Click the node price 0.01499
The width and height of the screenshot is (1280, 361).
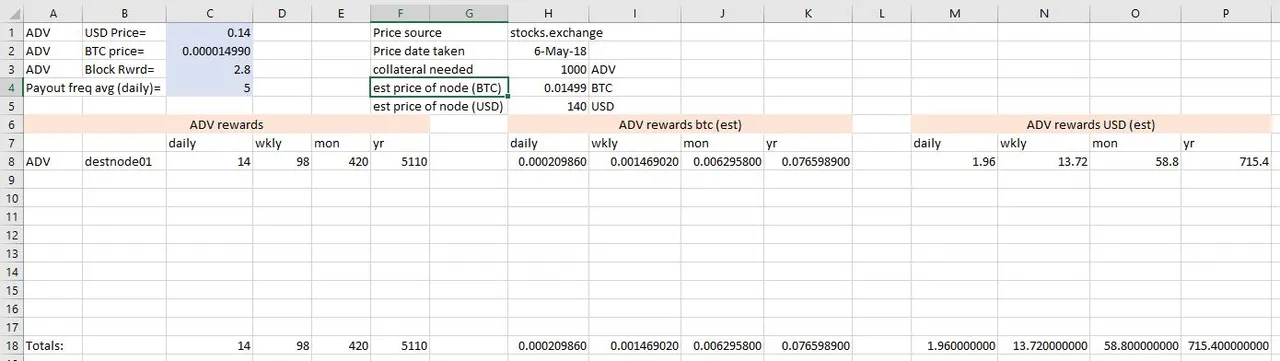coord(548,88)
